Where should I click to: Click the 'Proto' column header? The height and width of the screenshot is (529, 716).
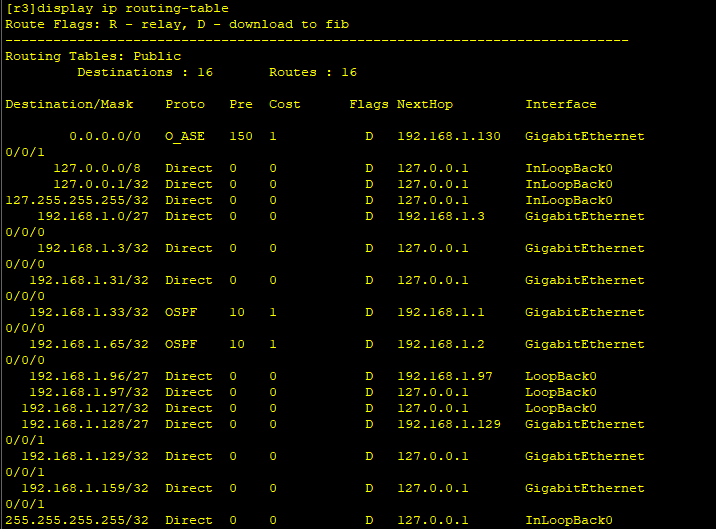[185, 104]
